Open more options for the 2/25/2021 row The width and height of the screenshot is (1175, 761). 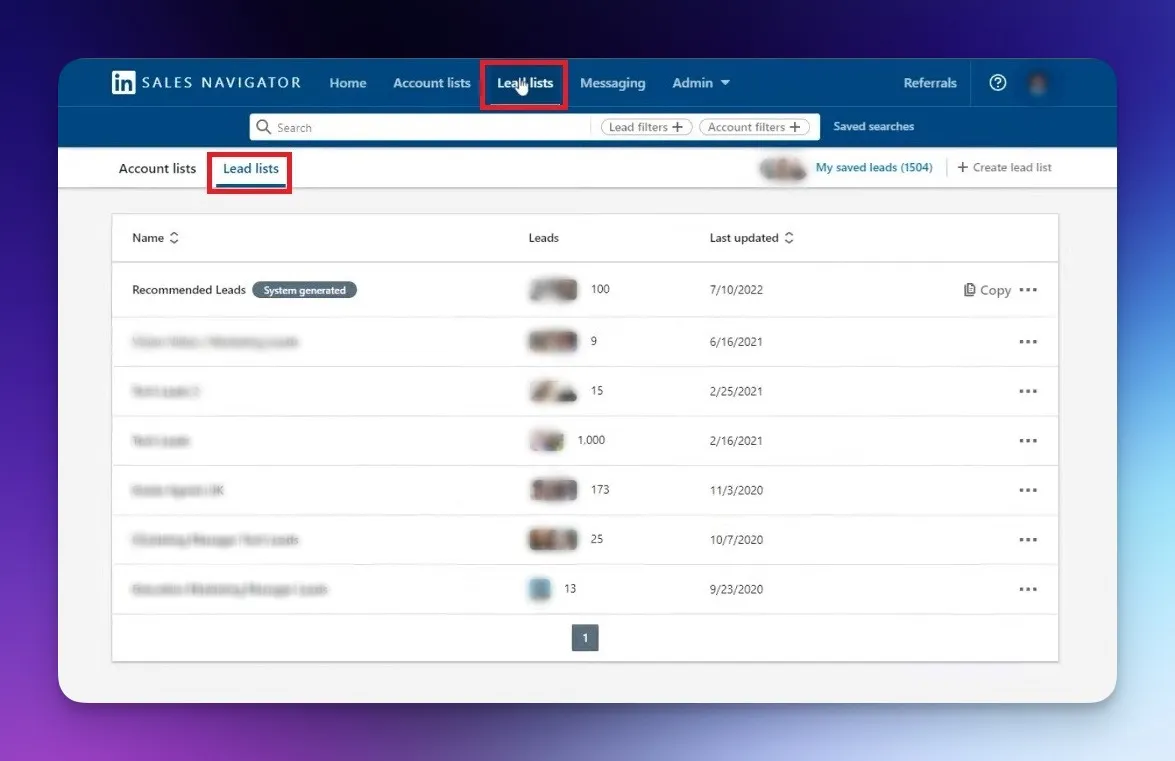(1028, 391)
